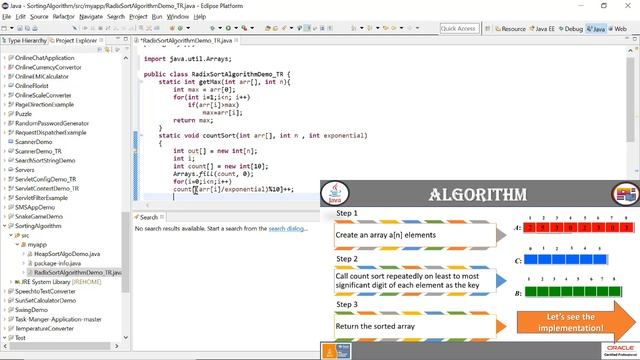The image size is (640, 360).
Task: Select the SMSAppDemo project
Action: pyautogui.click(x=35, y=207)
